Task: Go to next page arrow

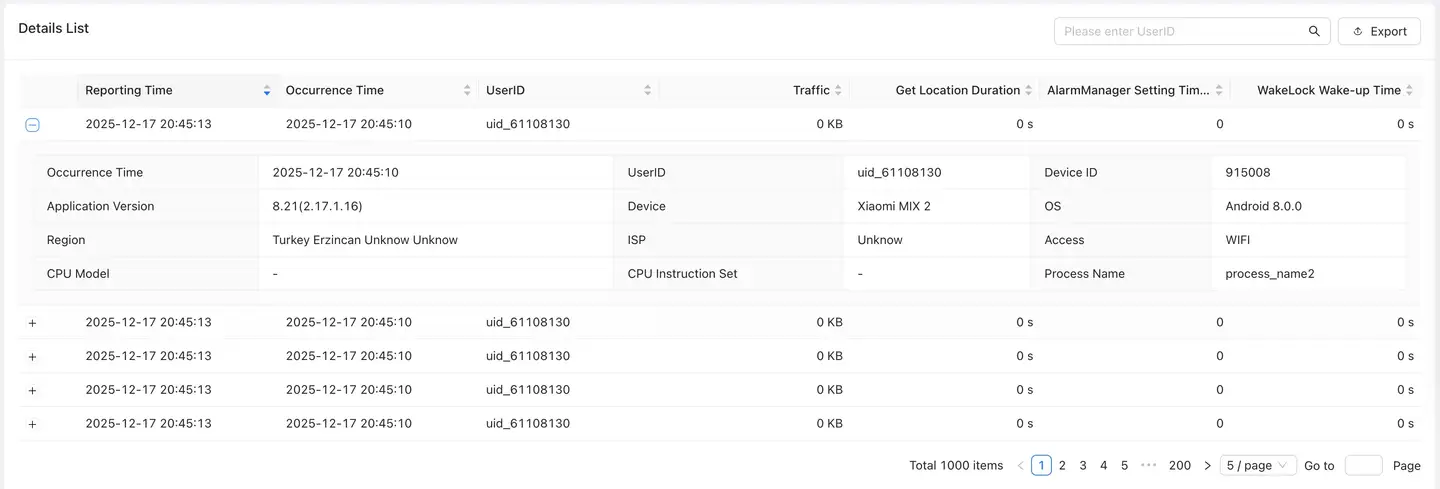Action: coord(1207,466)
